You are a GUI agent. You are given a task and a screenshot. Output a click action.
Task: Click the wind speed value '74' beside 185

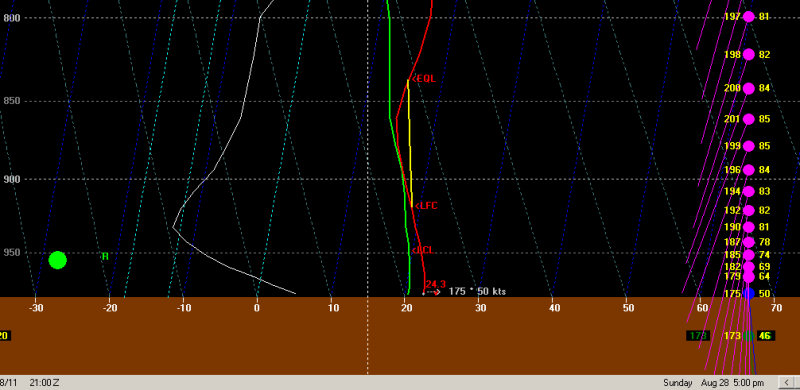click(x=764, y=255)
